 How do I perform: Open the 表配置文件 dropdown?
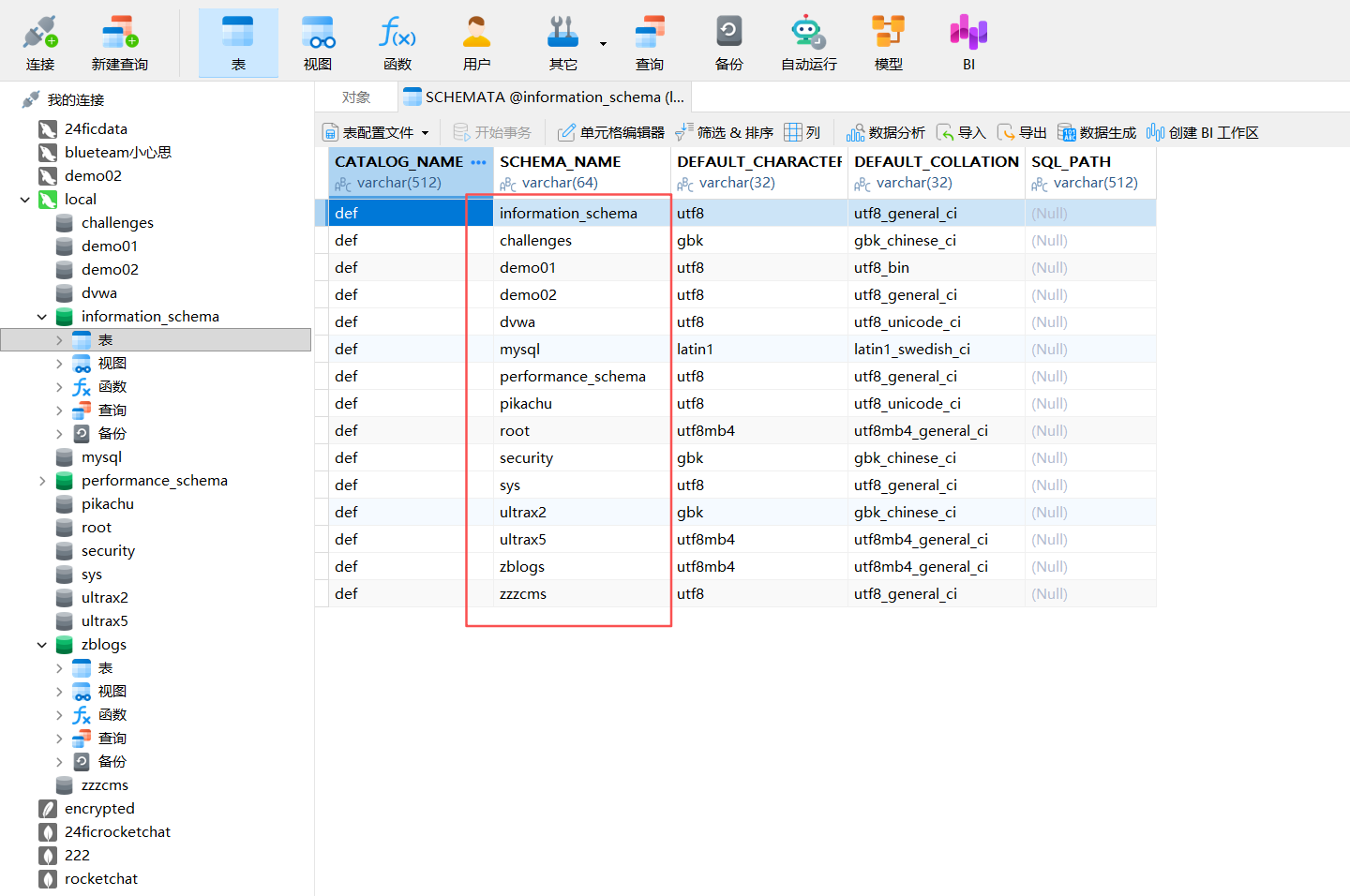[375, 132]
